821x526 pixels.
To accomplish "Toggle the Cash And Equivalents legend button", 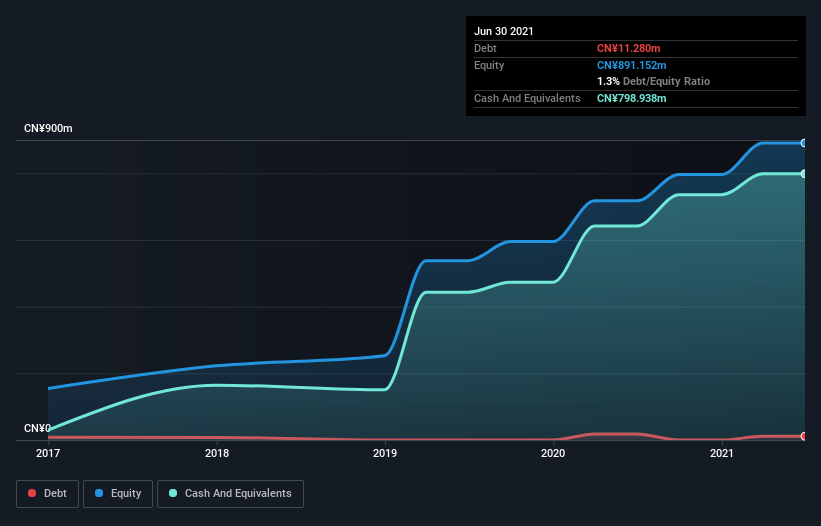I will coord(230,494).
